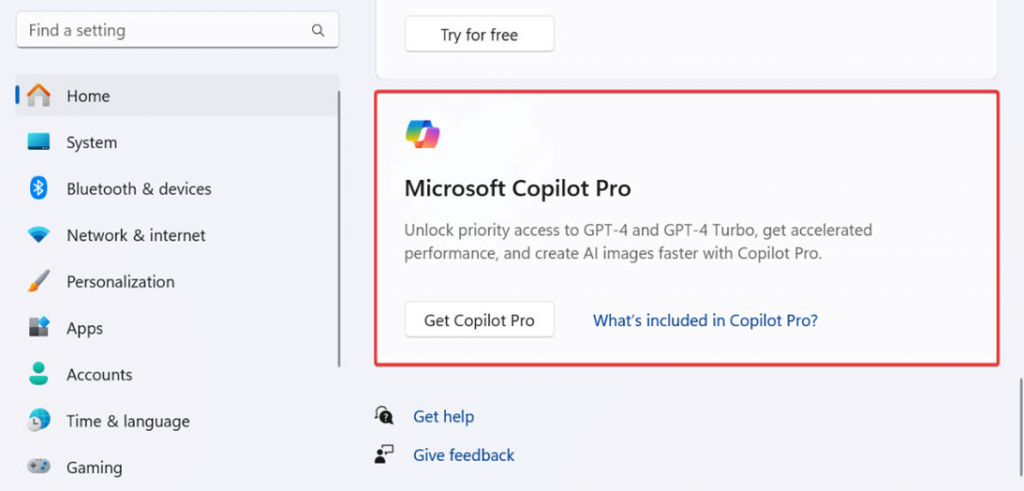Click the Apps grid icon

coord(39,328)
